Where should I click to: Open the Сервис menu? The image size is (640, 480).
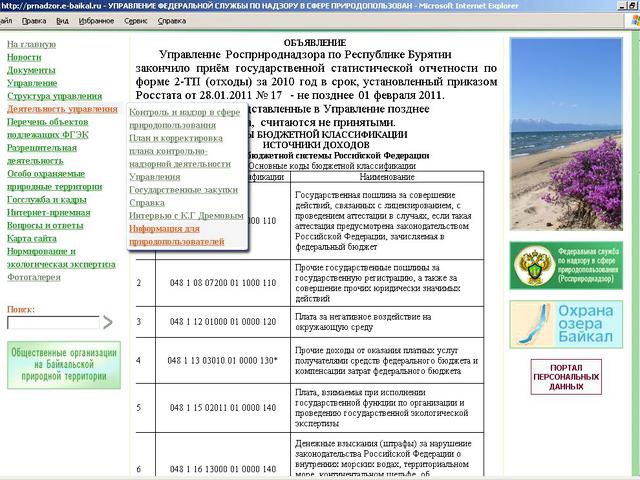coord(136,21)
